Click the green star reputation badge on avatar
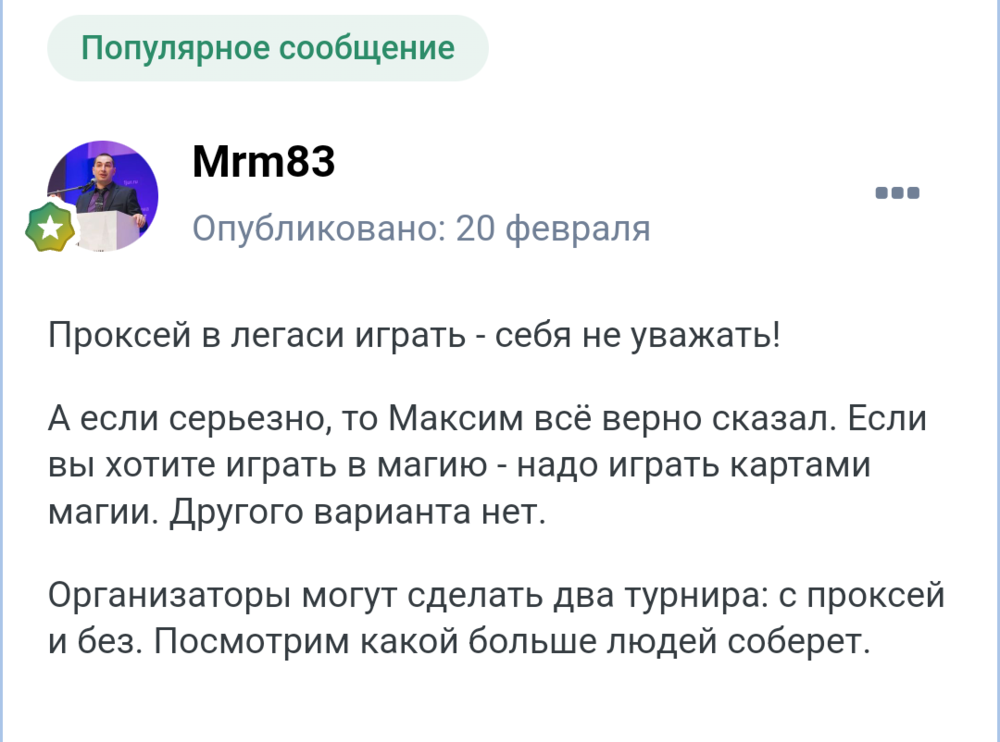 [50, 224]
